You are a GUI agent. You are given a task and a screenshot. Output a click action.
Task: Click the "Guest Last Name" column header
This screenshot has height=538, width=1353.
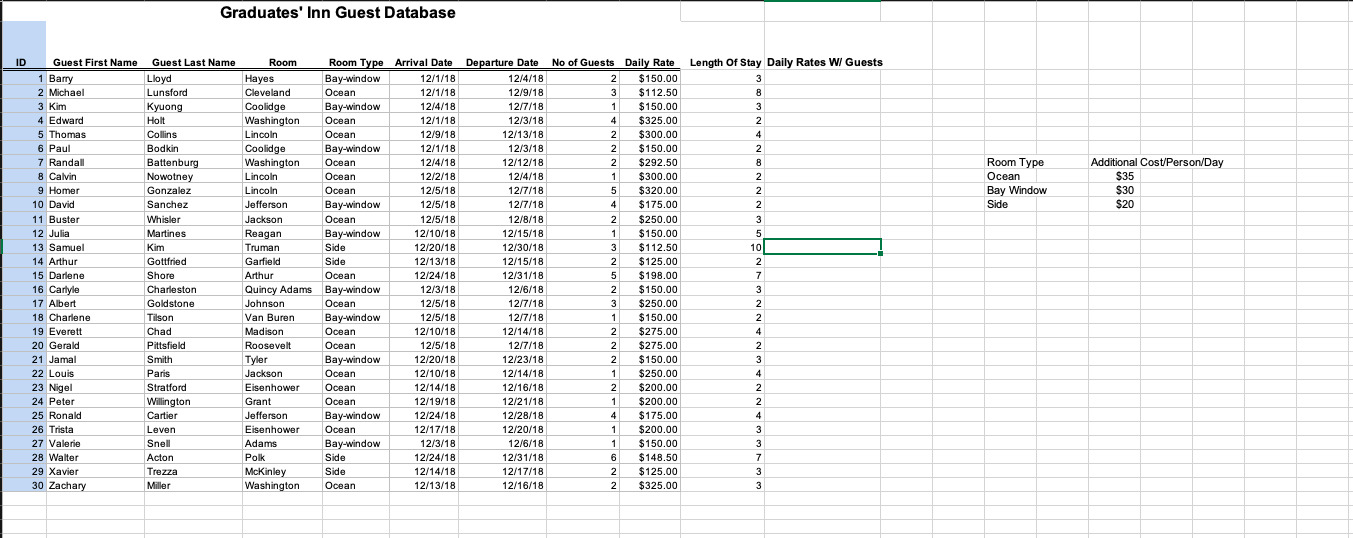[x=193, y=63]
